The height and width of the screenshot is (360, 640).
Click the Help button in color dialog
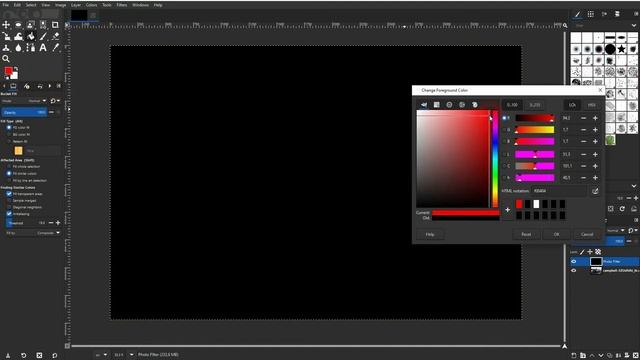click(x=430, y=234)
